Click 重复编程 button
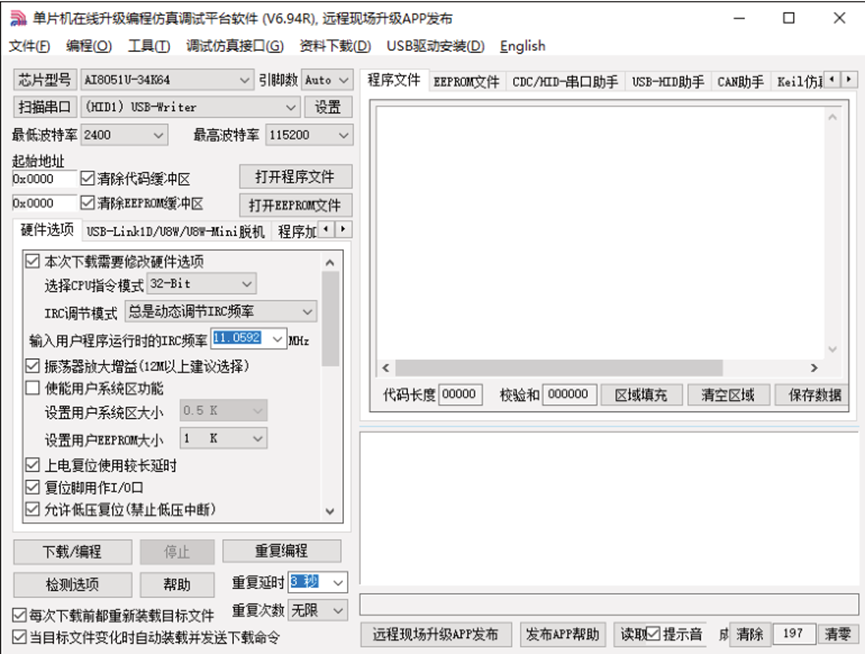 (x=281, y=550)
